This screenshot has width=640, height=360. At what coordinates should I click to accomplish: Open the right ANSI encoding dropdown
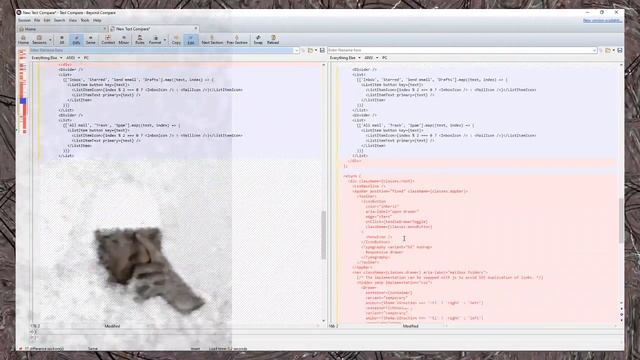[371, 58]
